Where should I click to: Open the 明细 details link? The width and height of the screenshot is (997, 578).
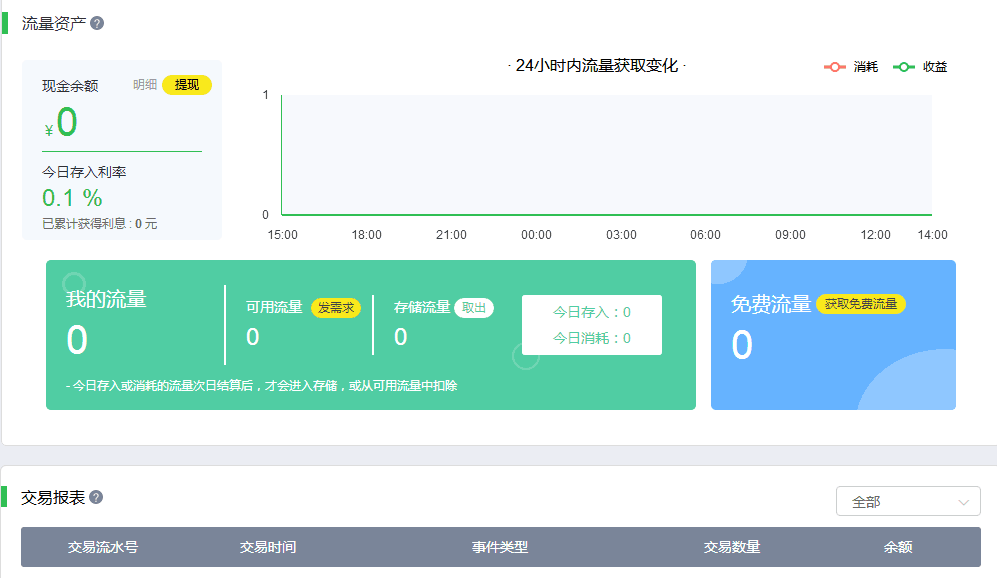[145, 85]
